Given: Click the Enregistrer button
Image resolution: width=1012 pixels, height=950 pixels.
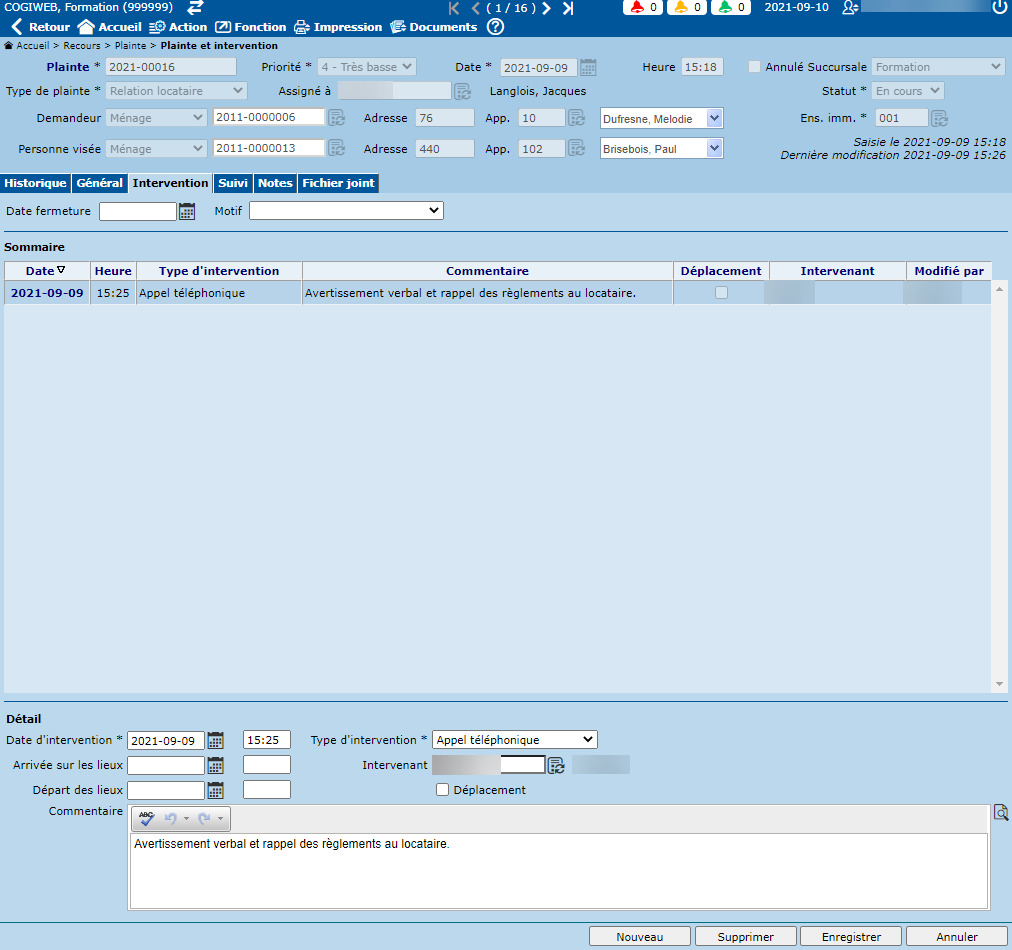Looking at the screenshot, I should click(851, 937).
